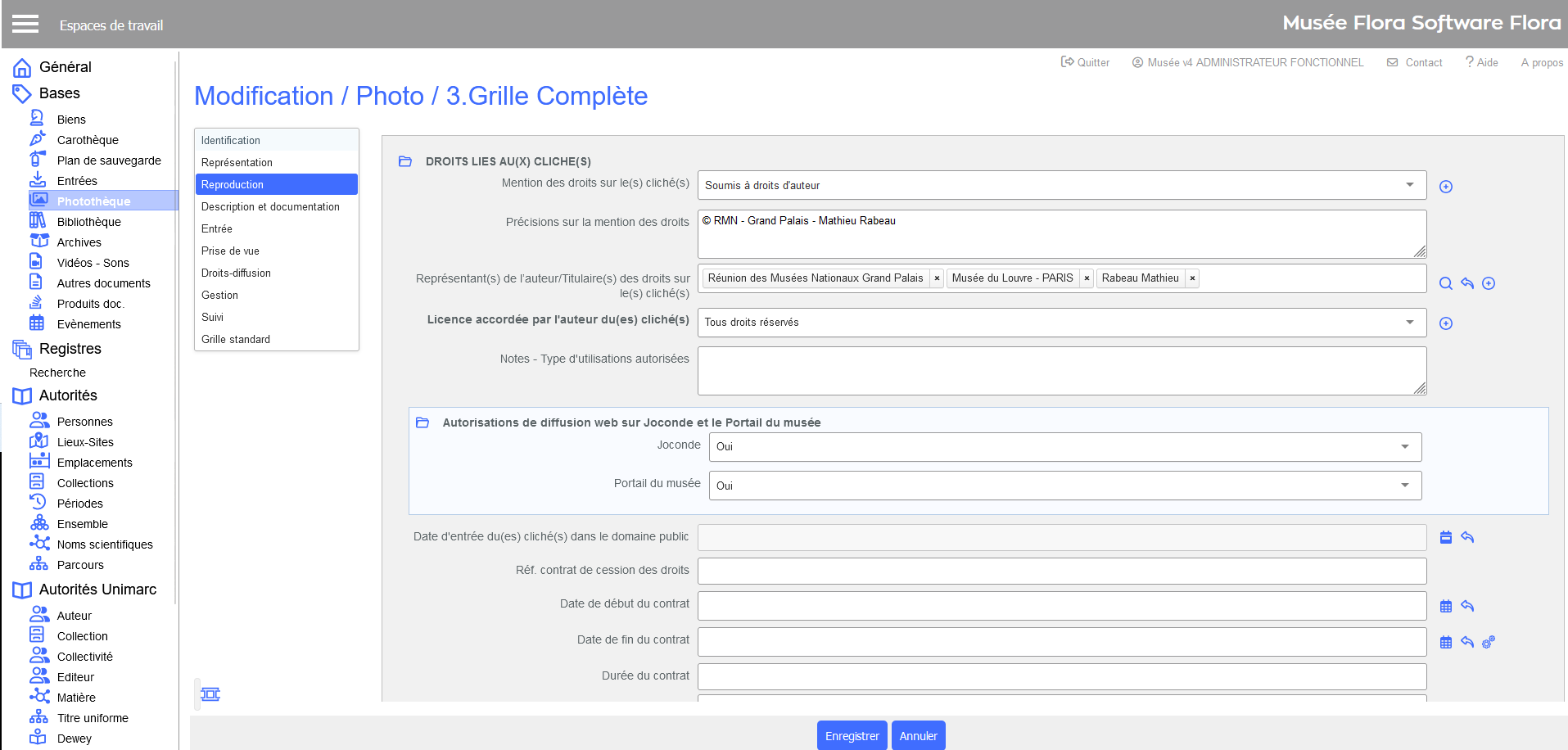Click the Réf. contrat de cession input field
This screenshot has width=1568, height=750.
[x=1061, y=572]
